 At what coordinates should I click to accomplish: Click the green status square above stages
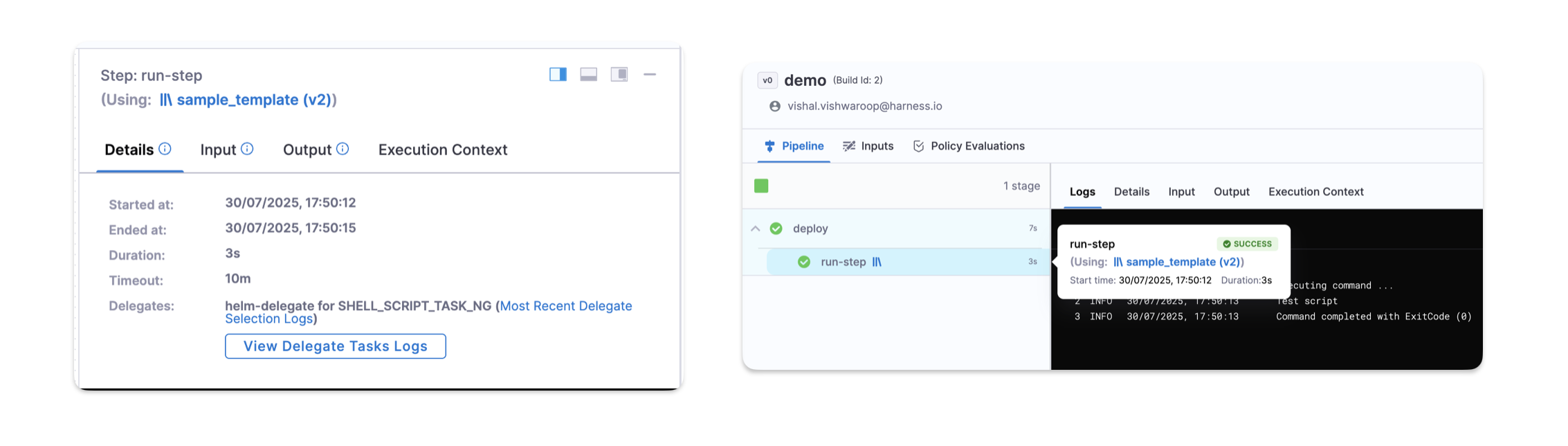[x=761, y=186]
